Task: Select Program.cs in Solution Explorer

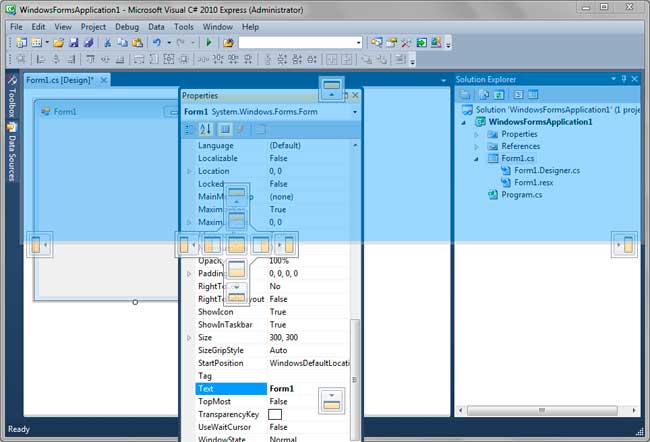Action: (x=521, y=194)
